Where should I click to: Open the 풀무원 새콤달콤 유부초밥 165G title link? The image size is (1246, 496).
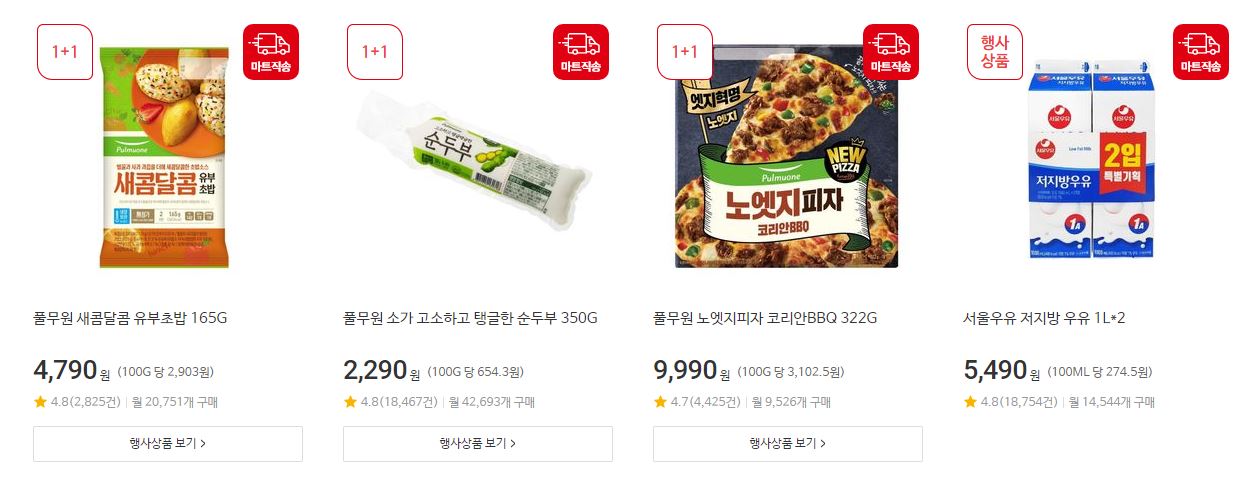(x=131, y=318)
